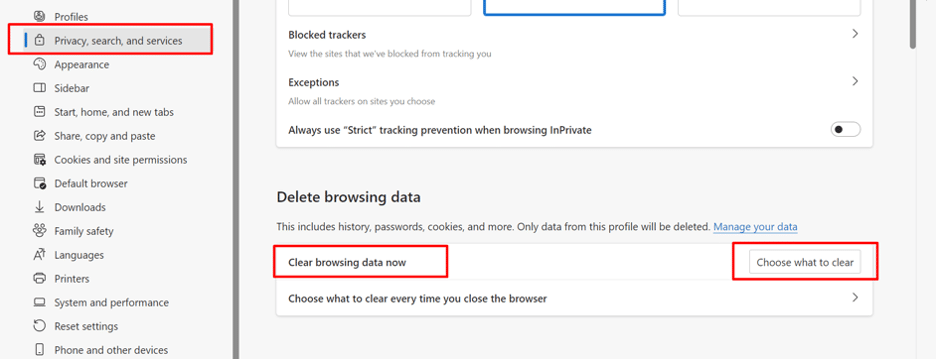Open Cookies and site permissions settings
This screenshot has width=936, height=360.
point(121,160)
